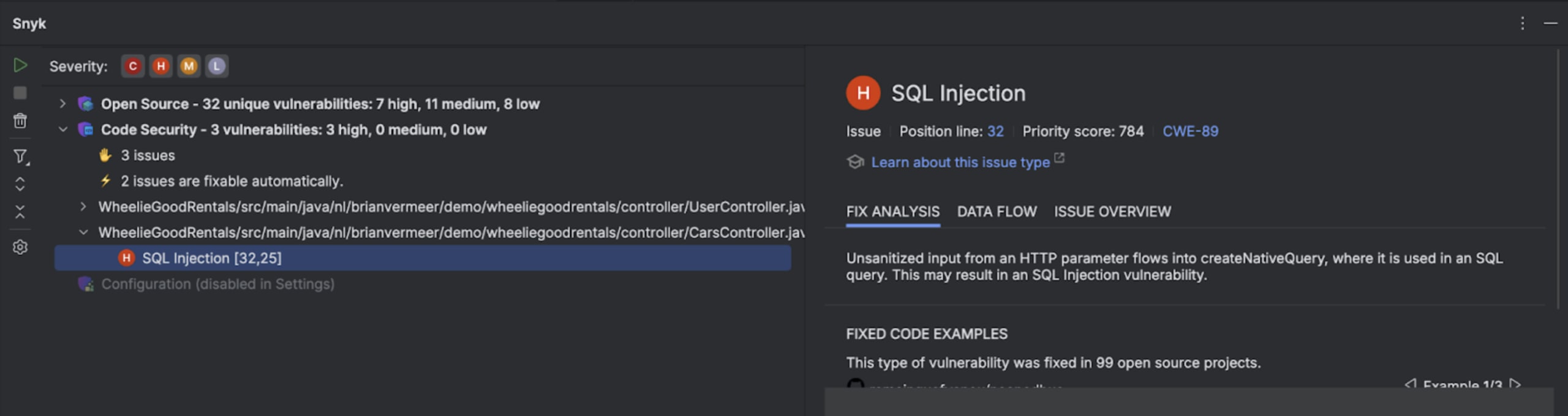Open Snyk settings gear icon
This screenshot has width=1568, height=416.
20,247
